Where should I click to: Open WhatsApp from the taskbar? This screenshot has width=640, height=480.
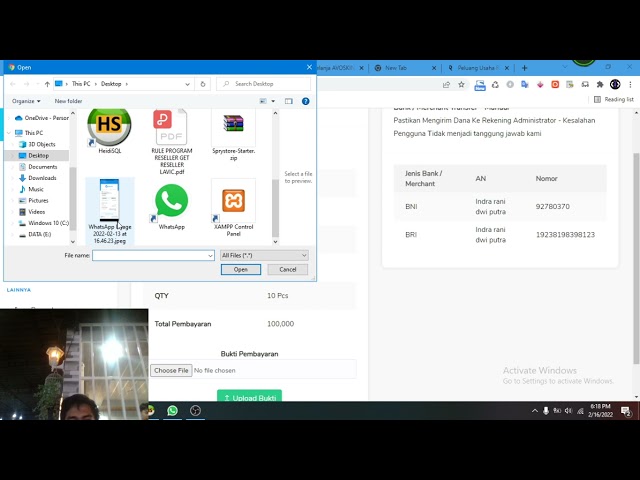click(x=172, y=410)
